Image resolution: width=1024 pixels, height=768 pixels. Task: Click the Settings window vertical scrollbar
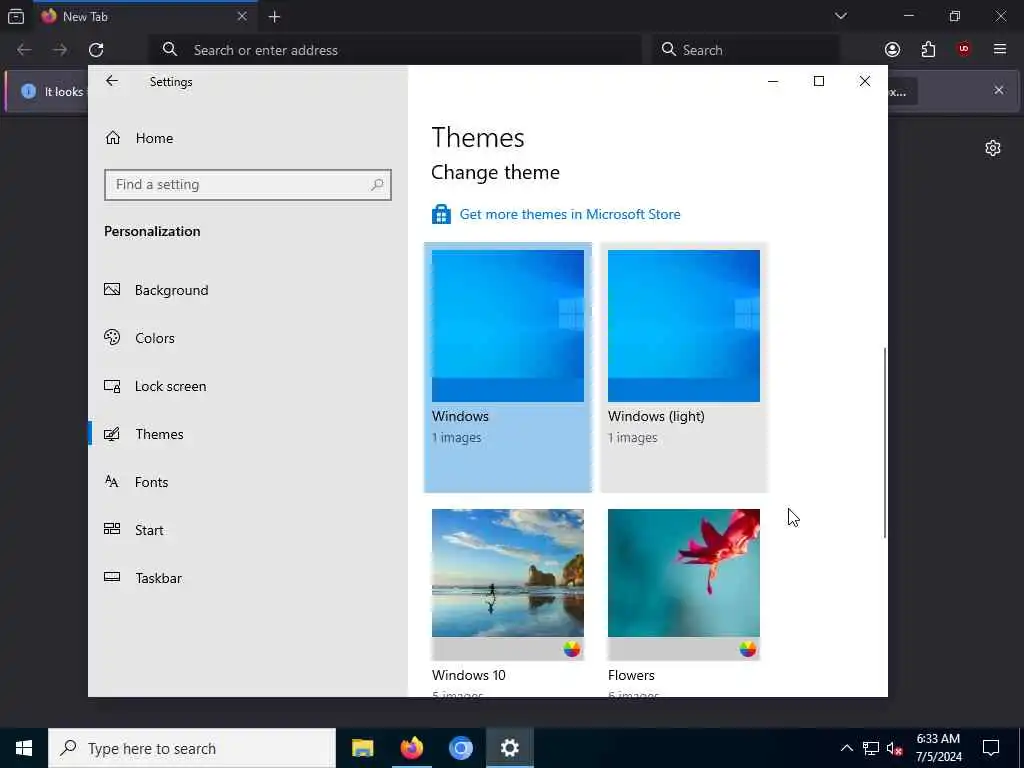885,443
